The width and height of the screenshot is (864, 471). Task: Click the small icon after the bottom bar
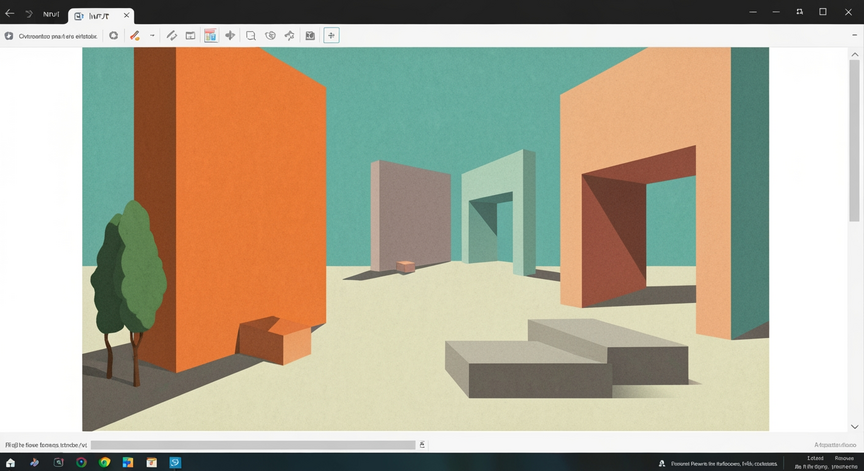pyautogui.click(x=423, y=445)
